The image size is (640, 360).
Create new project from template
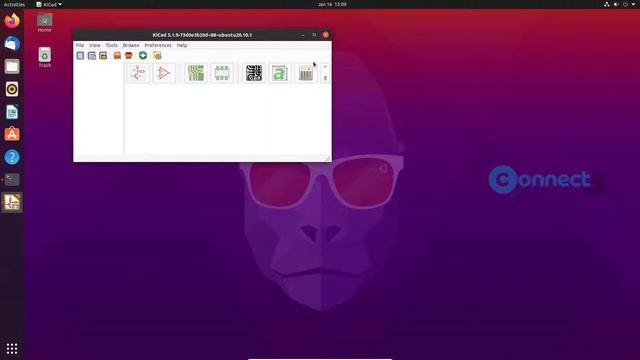click(x=92, y=56)
